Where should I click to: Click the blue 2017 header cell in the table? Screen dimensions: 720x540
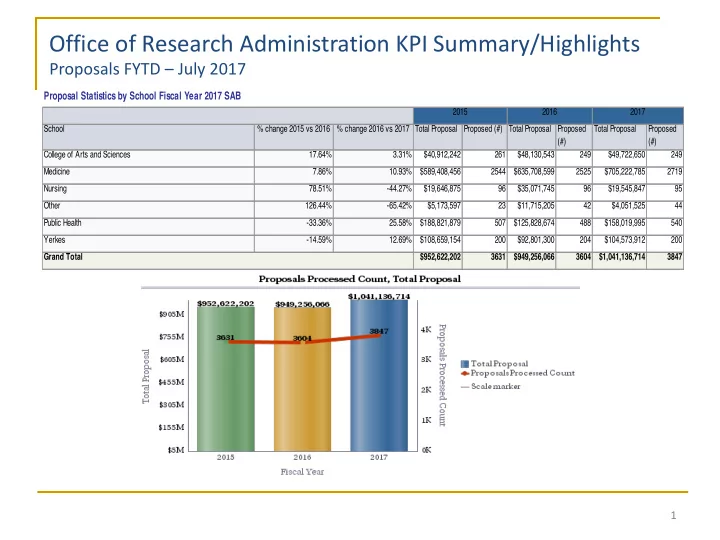coord(638,115)
